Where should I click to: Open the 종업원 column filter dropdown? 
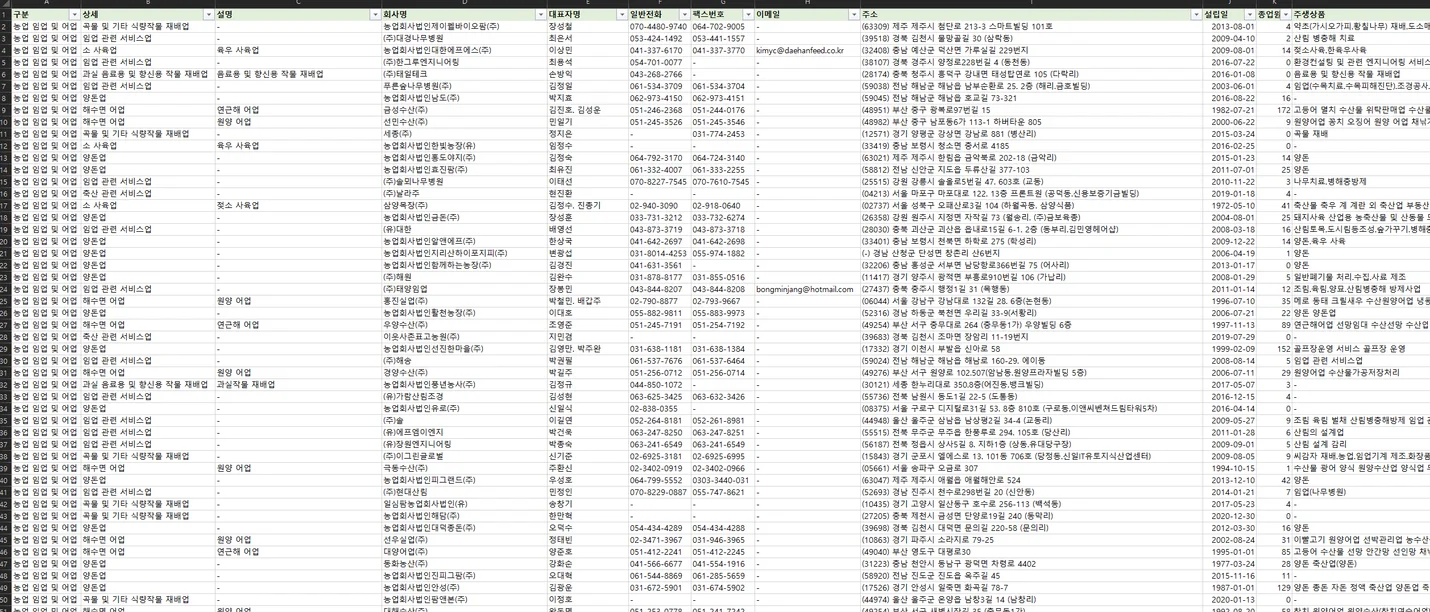(x=1284, y=15)
